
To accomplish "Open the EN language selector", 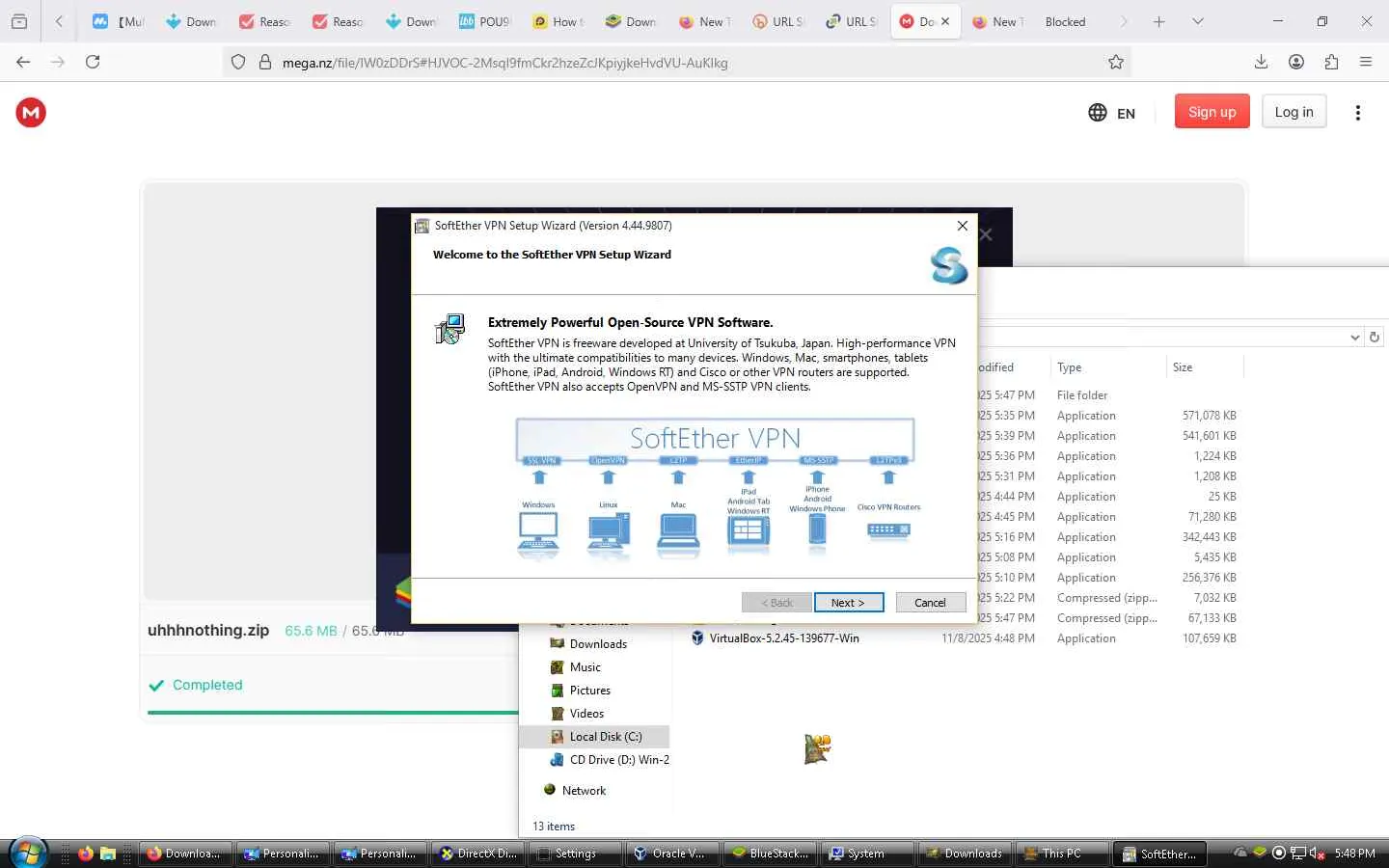I will coord(1112,113).
